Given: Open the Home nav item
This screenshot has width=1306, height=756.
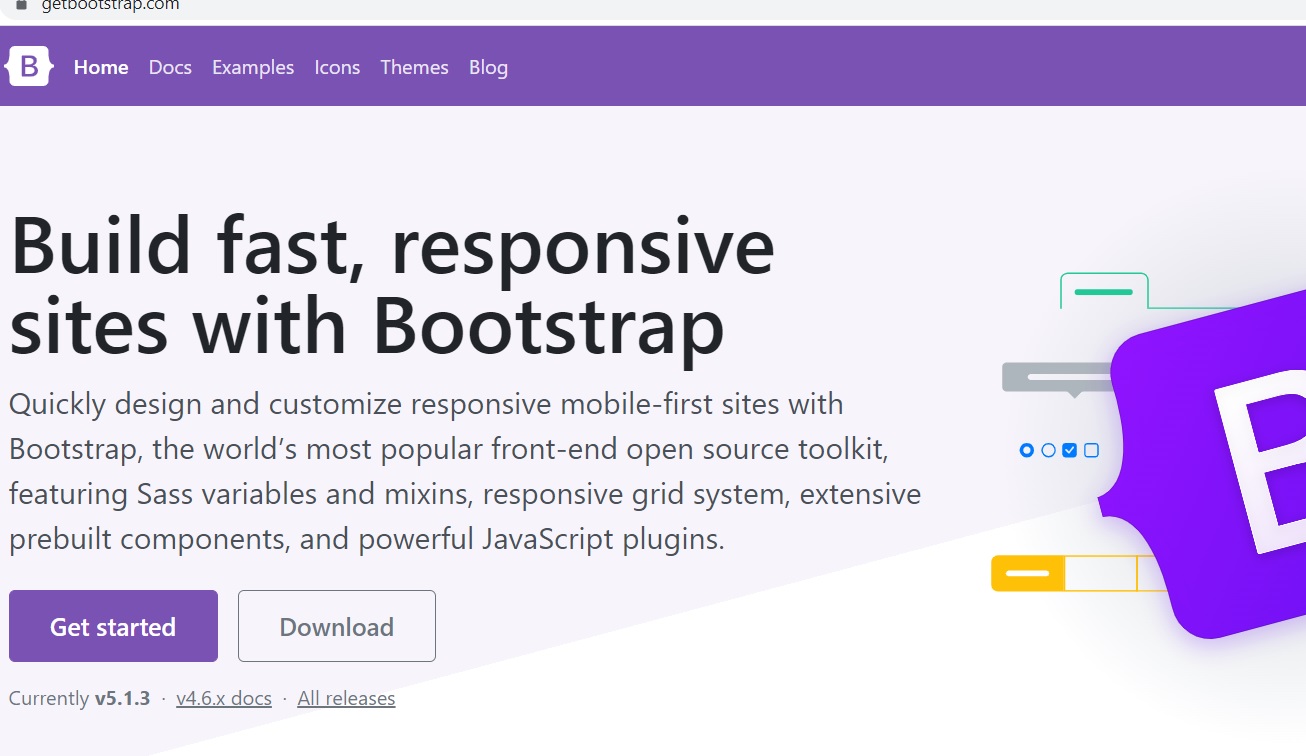Looking at the screenshot, I should (101, 67).
